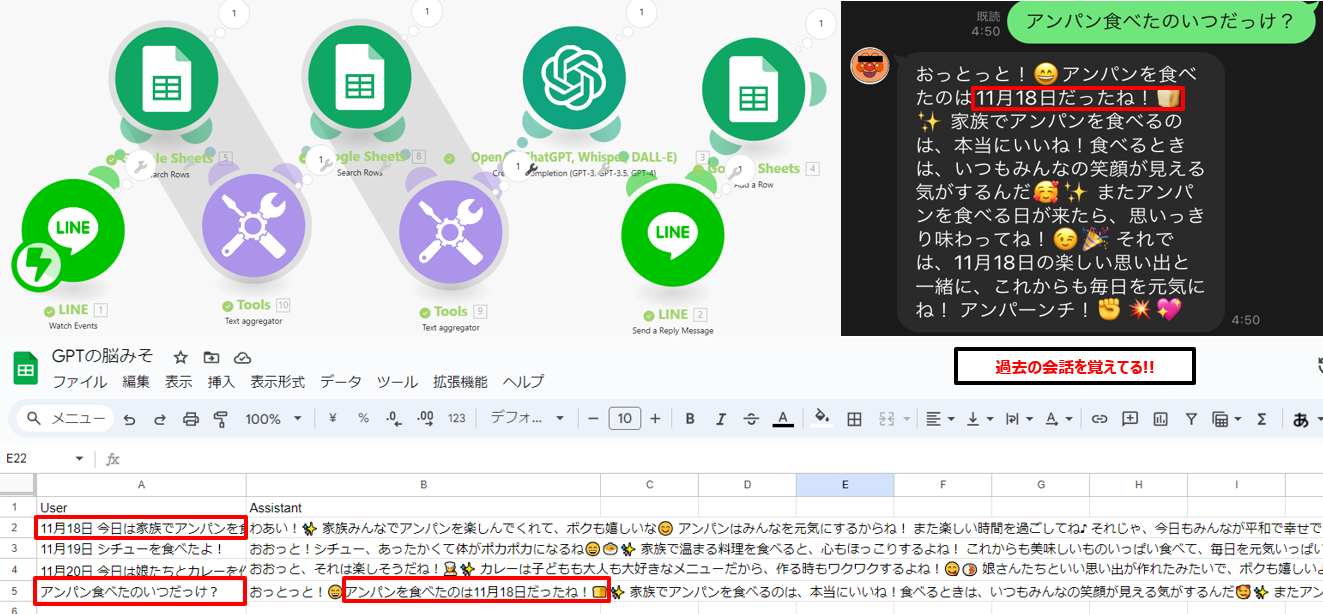Click the borders grid icon
Screen dimensions: 1323x614
click(854, 419)
